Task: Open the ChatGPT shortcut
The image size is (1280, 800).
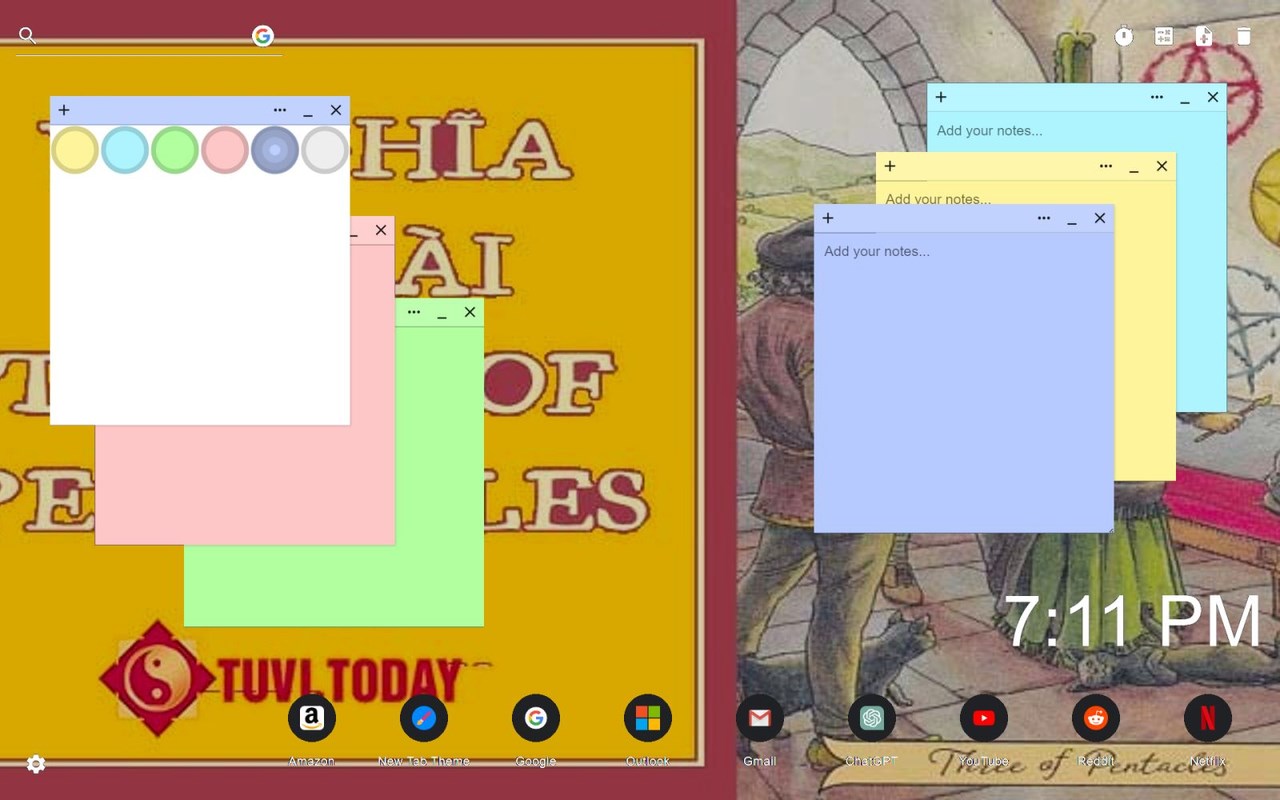Action: tap(872, 718)
